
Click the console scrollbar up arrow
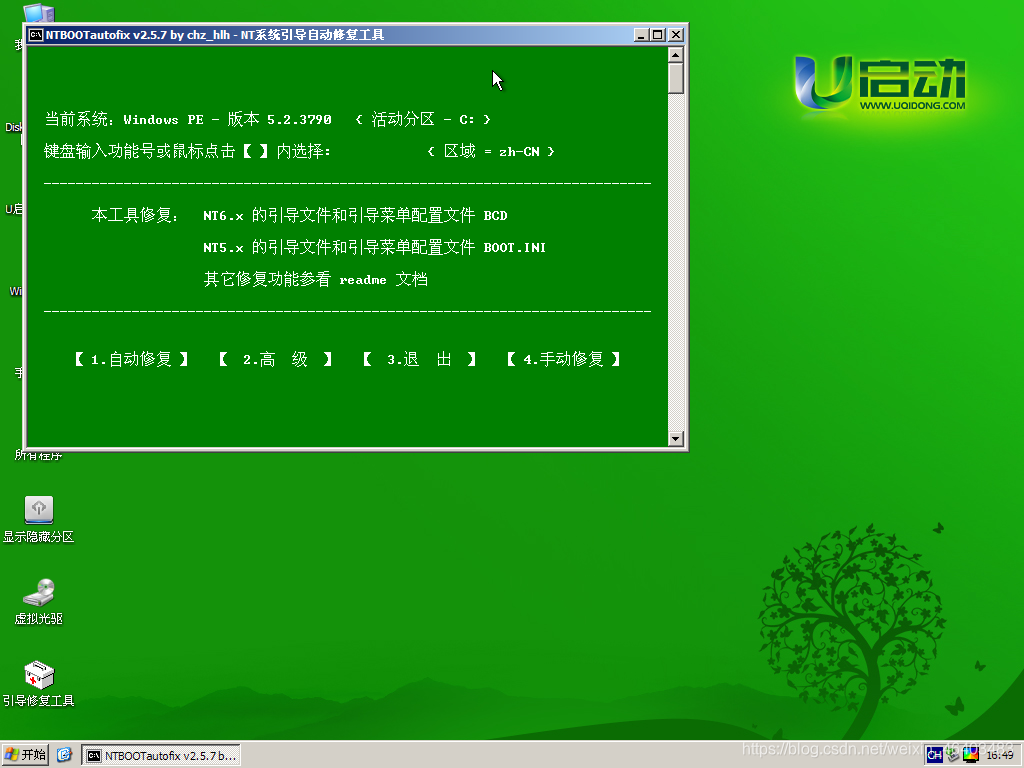[676, 54]
